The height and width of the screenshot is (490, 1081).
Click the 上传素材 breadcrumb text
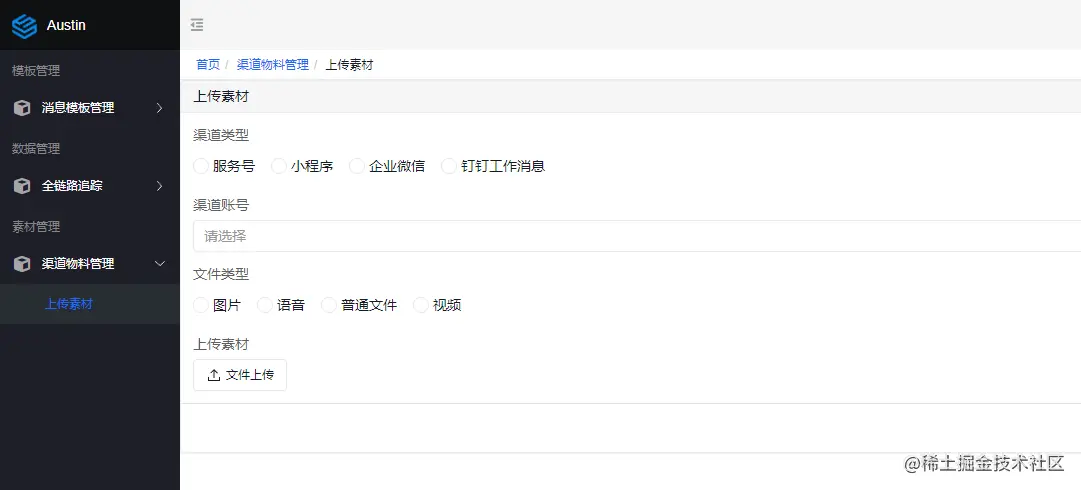(350, 65)
